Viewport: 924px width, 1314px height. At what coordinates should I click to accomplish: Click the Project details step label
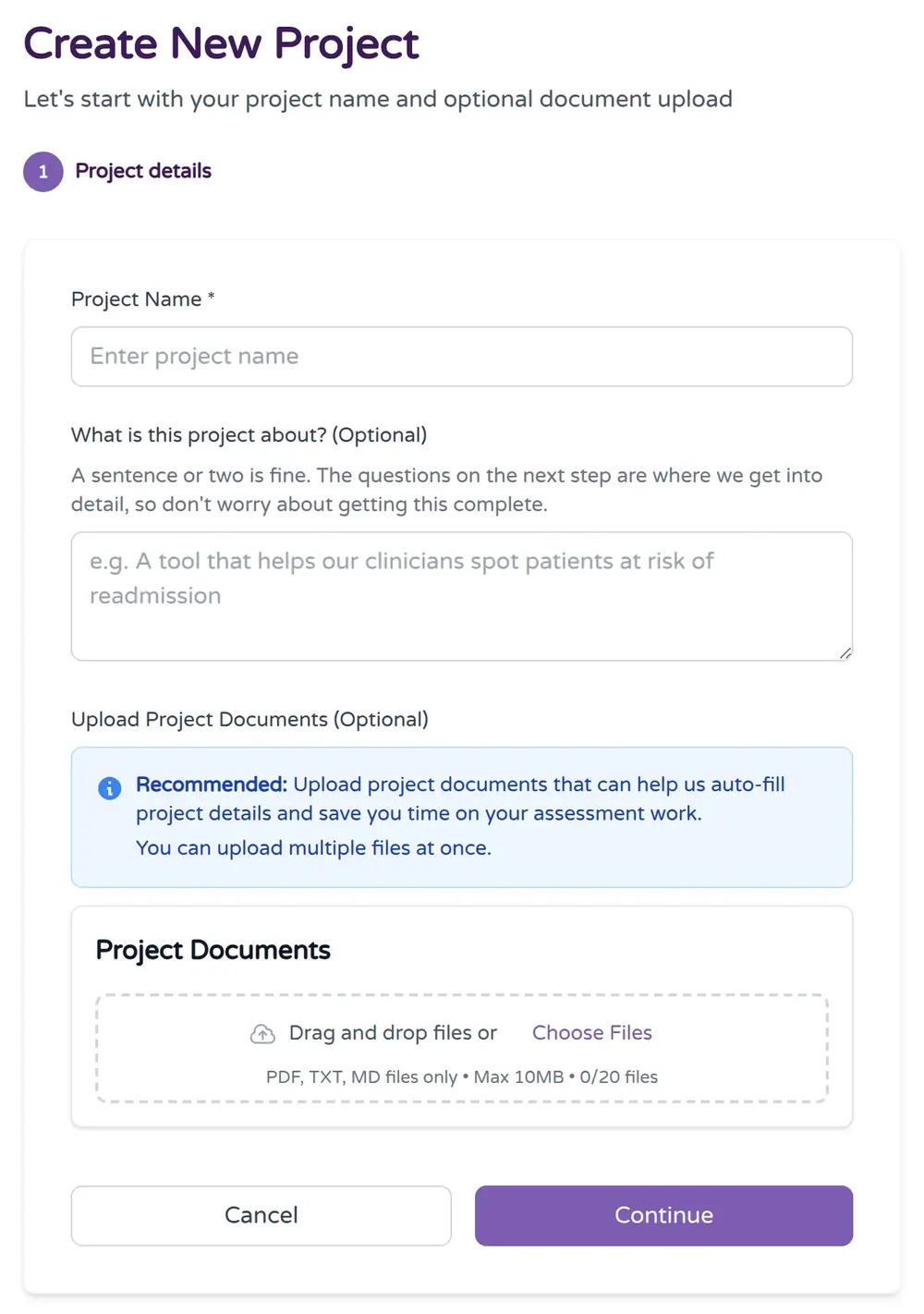143,171
